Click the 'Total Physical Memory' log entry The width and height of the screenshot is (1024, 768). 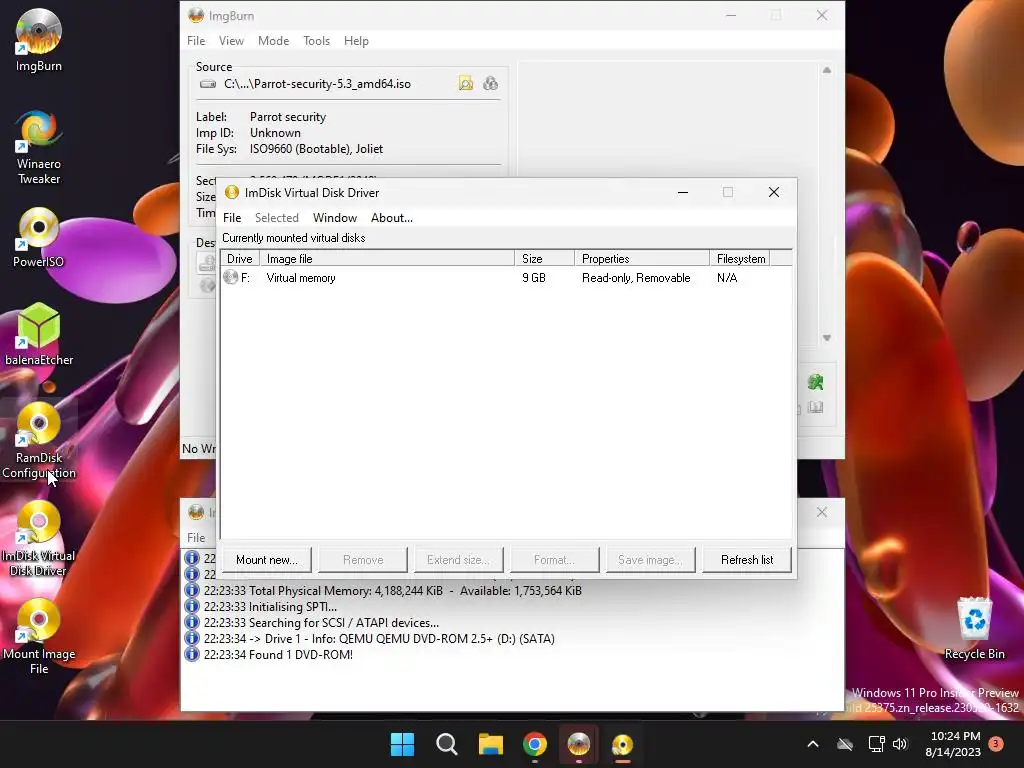coord(392,590)
